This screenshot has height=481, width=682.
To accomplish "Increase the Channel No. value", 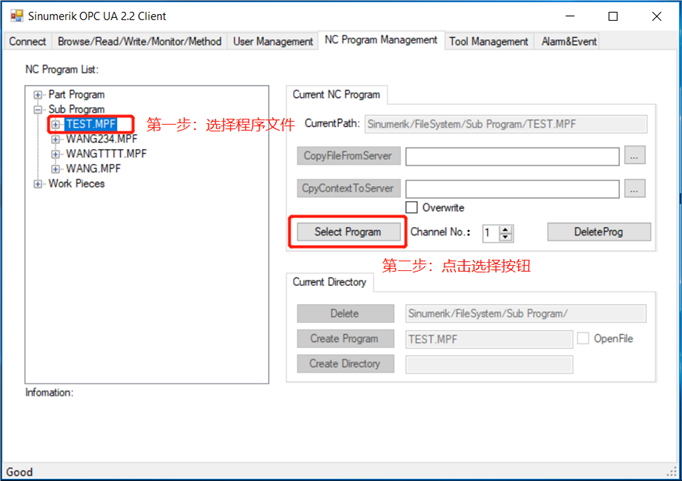I will click(x=505, y=229).
